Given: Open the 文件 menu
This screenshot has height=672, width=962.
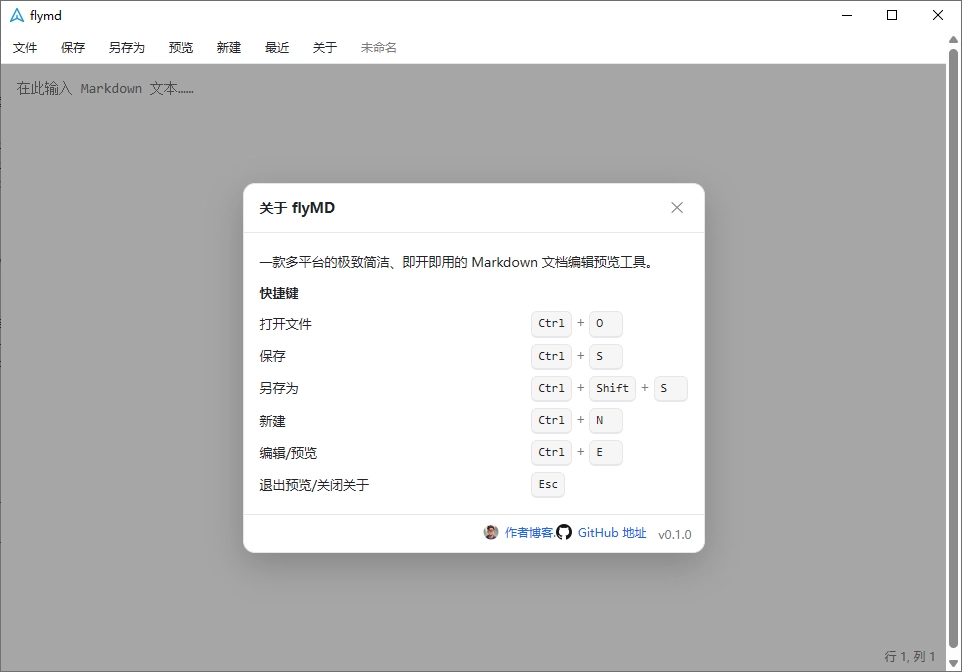Looking at the screenshot, I should click(25, 47).
